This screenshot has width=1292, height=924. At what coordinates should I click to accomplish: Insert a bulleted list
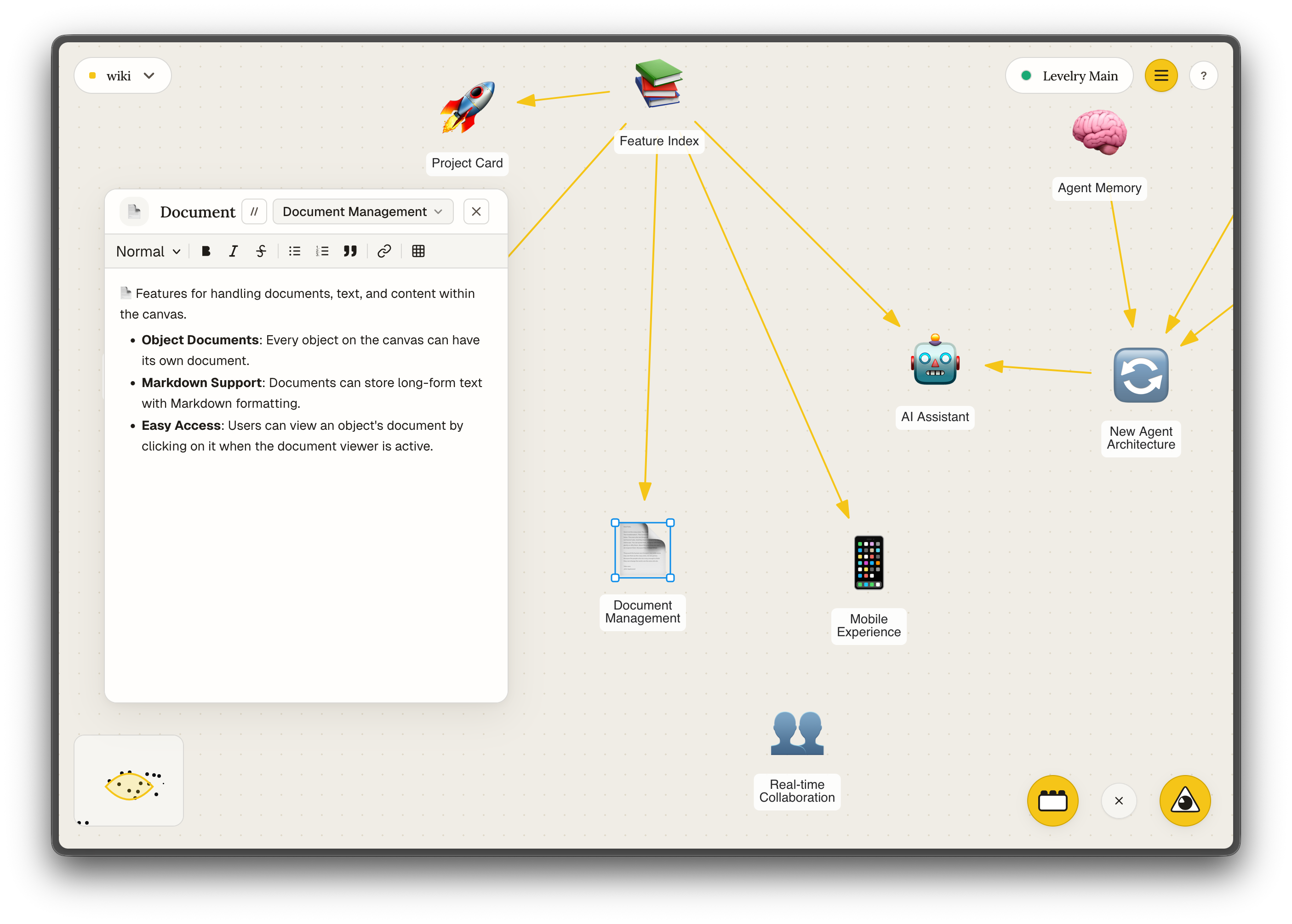(x=294, y=251)
